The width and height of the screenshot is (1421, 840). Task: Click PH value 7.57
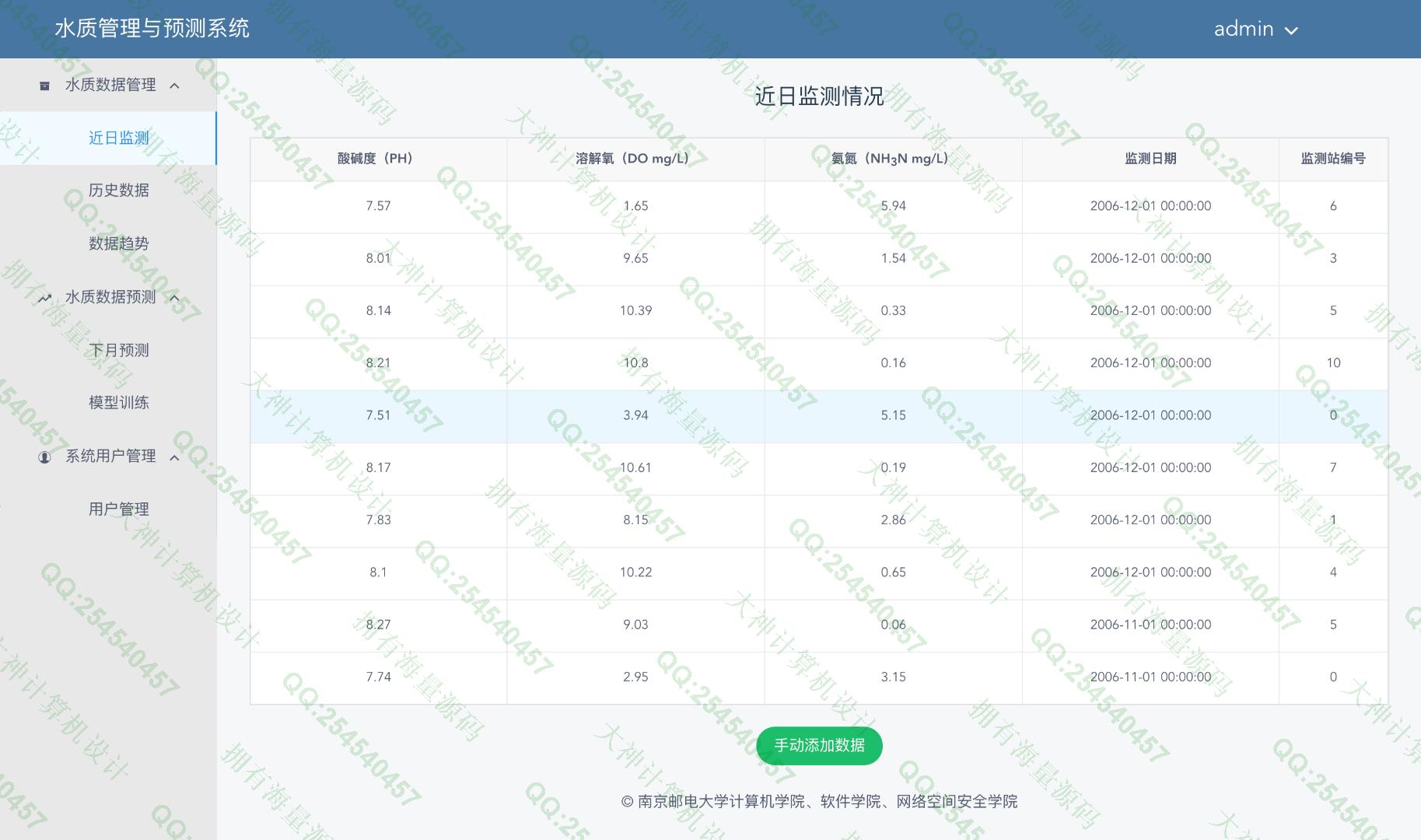pos(378,206)
